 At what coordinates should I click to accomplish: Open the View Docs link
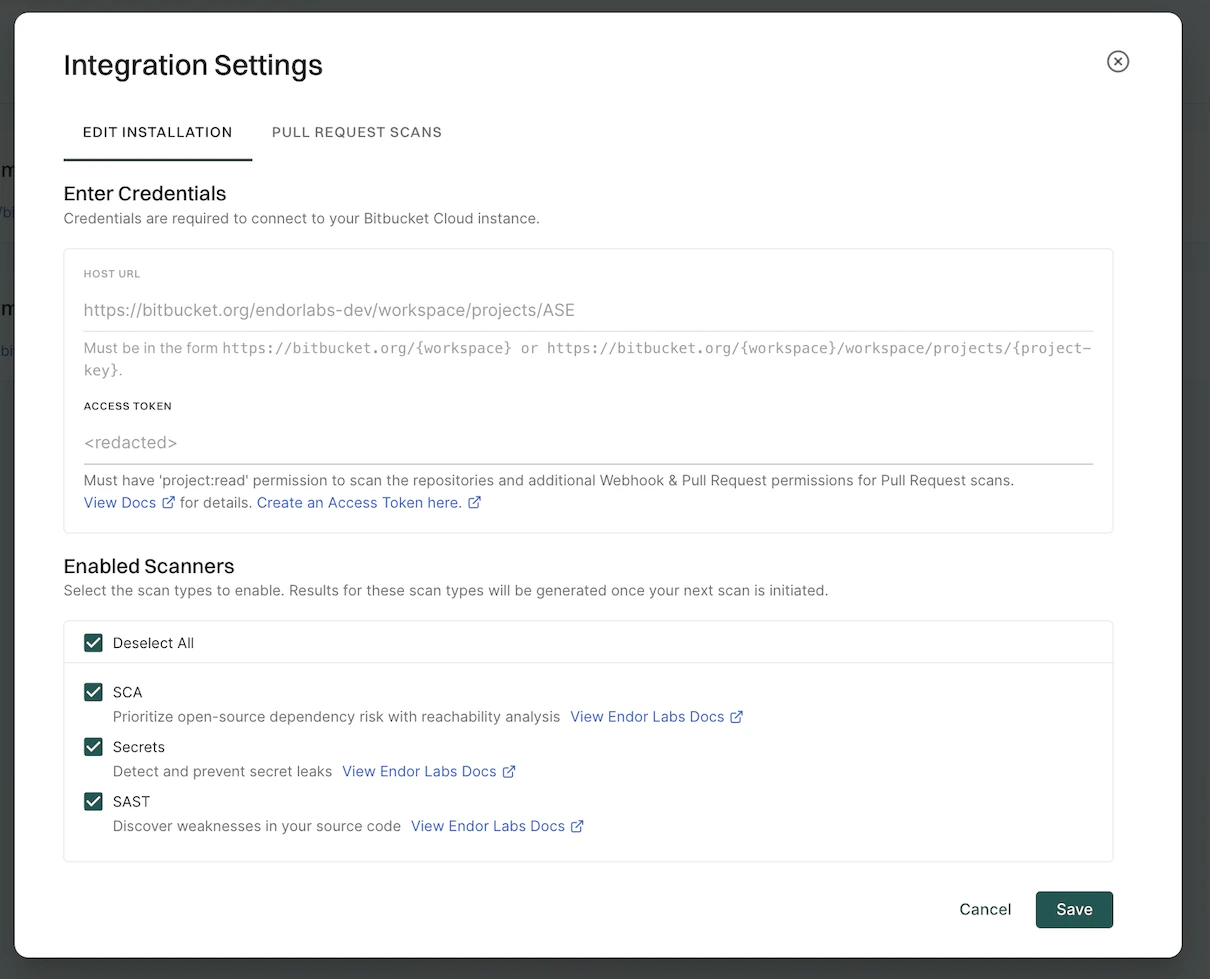119,503
